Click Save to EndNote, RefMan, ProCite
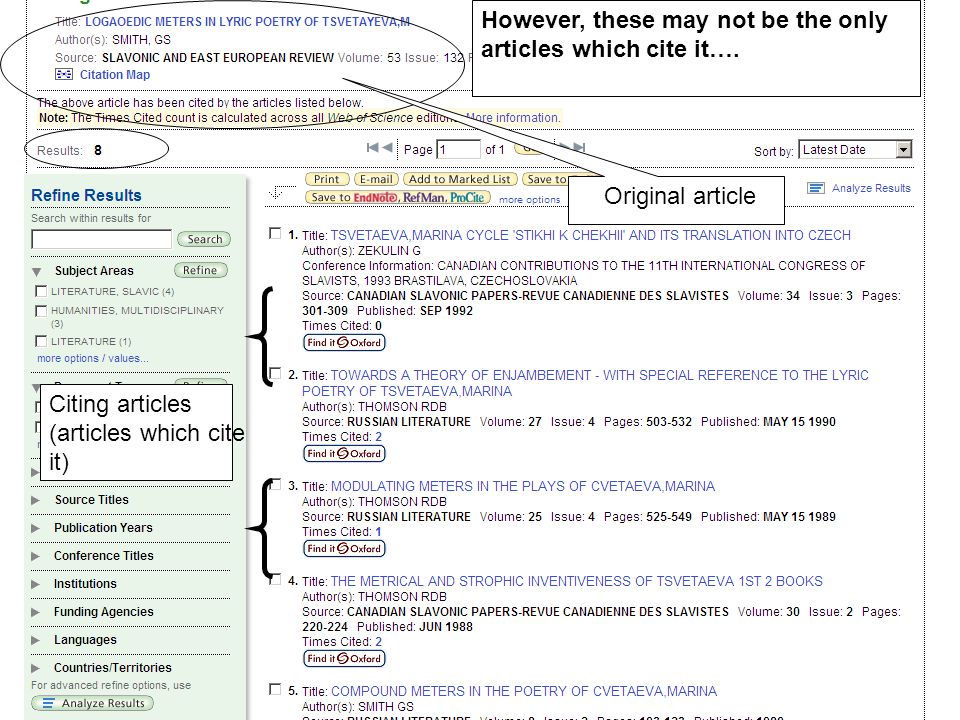Screen dimensions: 960x720 click(x=398, y=197)
